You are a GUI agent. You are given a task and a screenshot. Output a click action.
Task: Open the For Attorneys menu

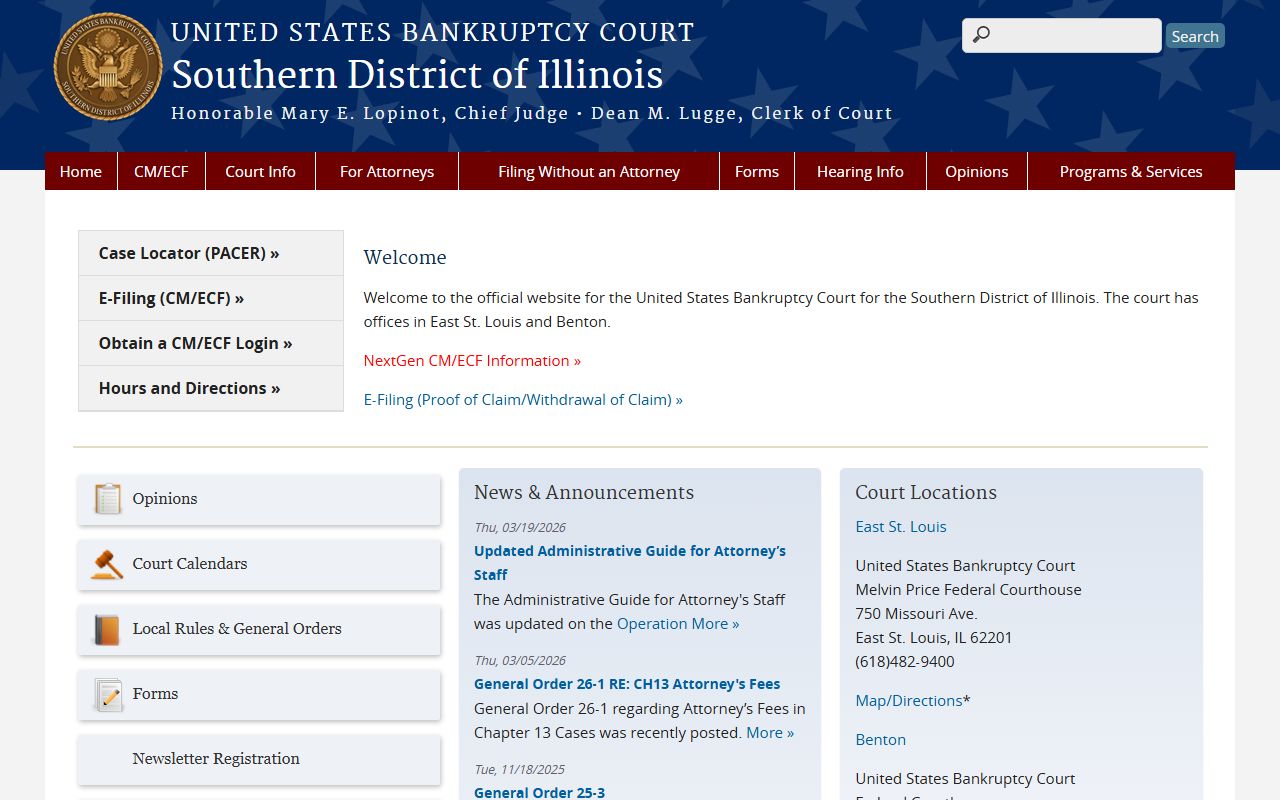(x=387, y=171)
